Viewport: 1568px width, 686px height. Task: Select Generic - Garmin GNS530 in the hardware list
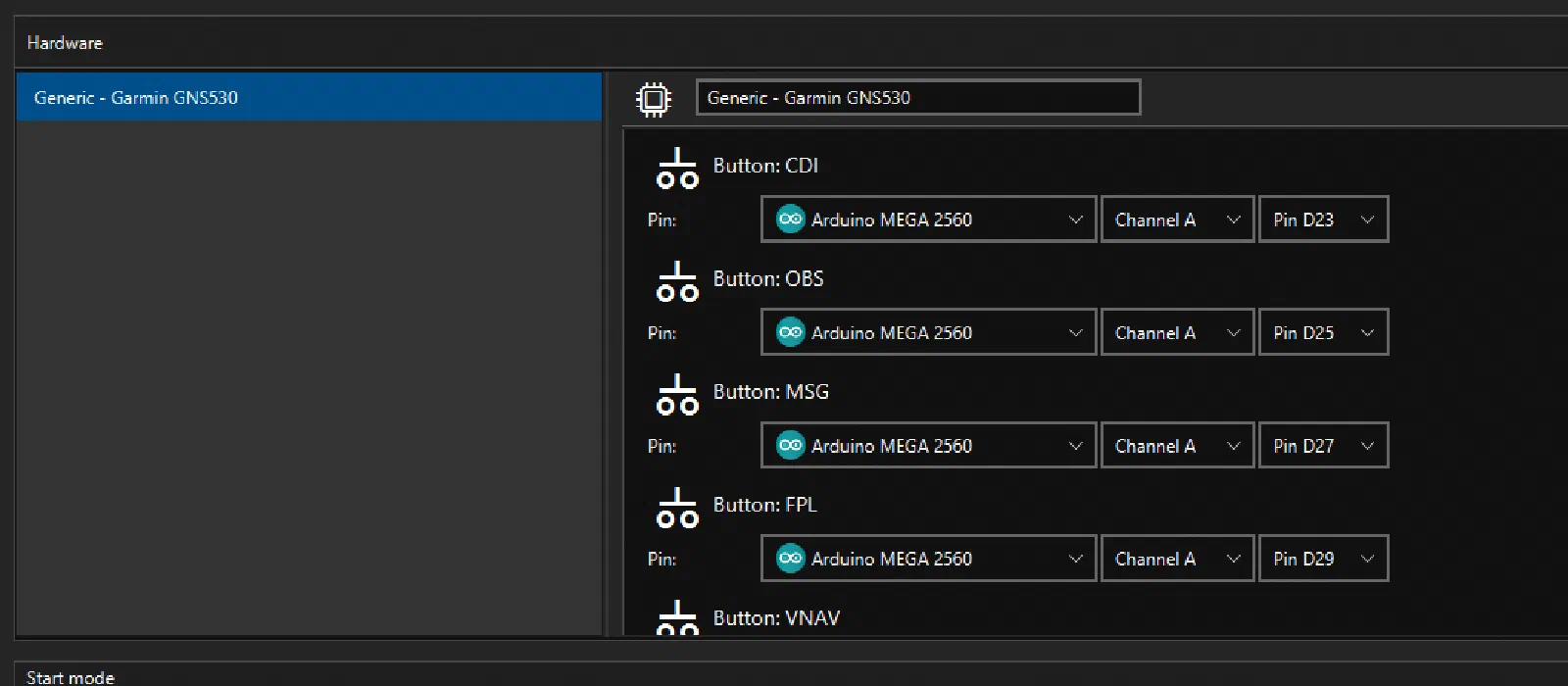[x=309, y=97]
